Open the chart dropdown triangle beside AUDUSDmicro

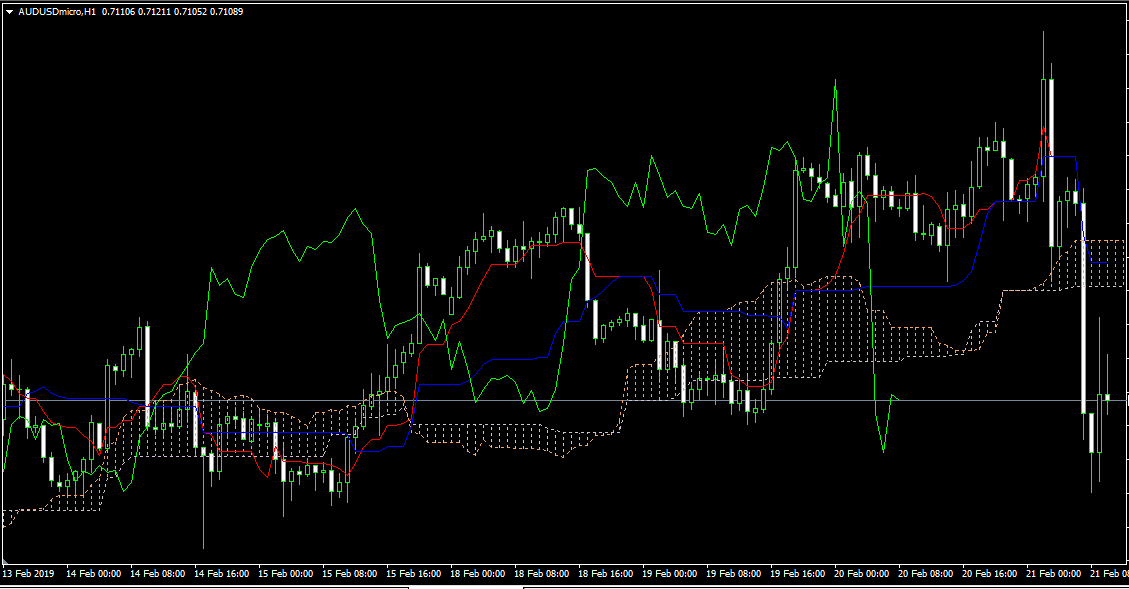pyautogui.click(x=10, y=12)
